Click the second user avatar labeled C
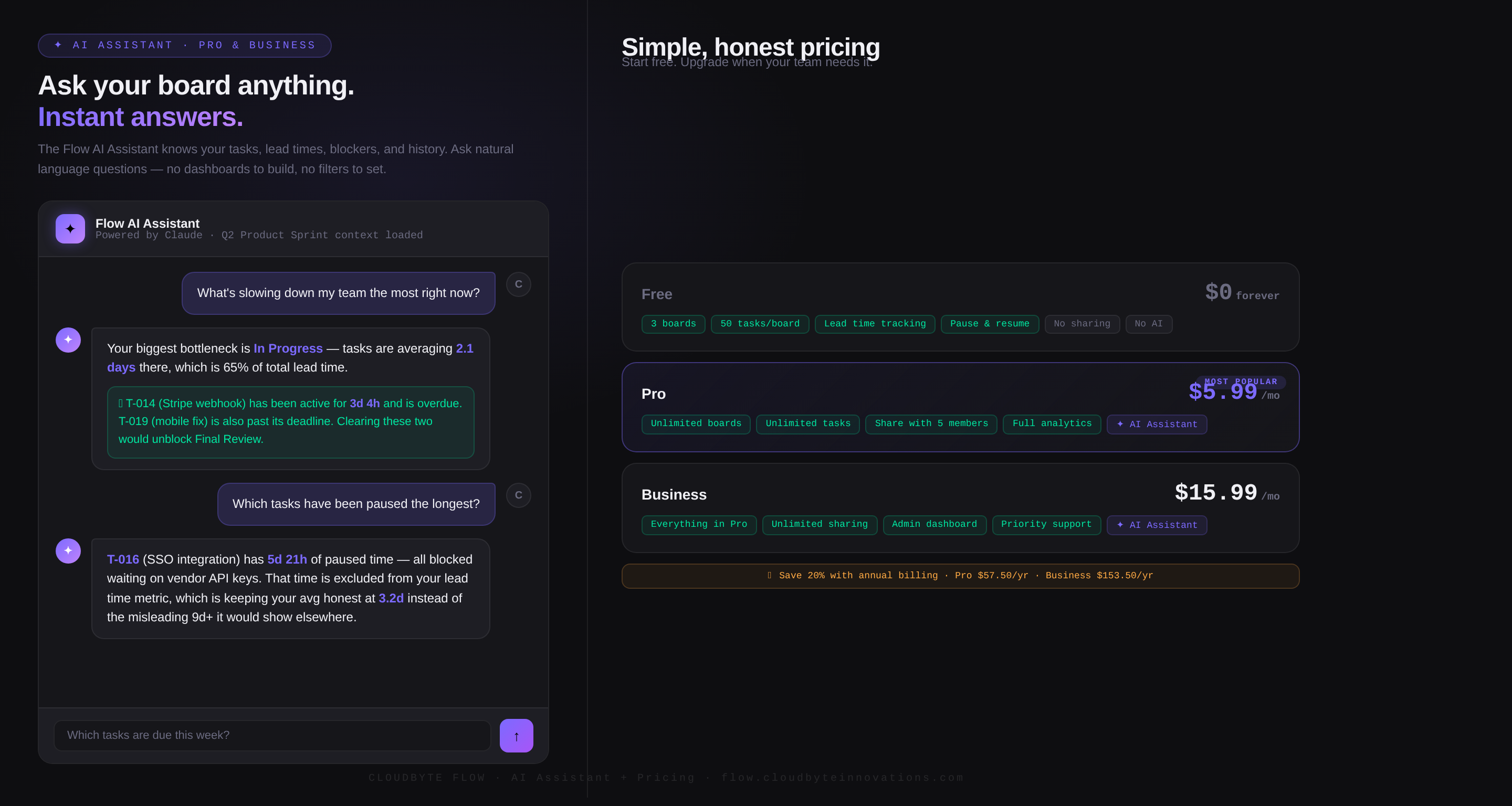This screenshot has width=1512, height=806. click(x=519, y=495)
